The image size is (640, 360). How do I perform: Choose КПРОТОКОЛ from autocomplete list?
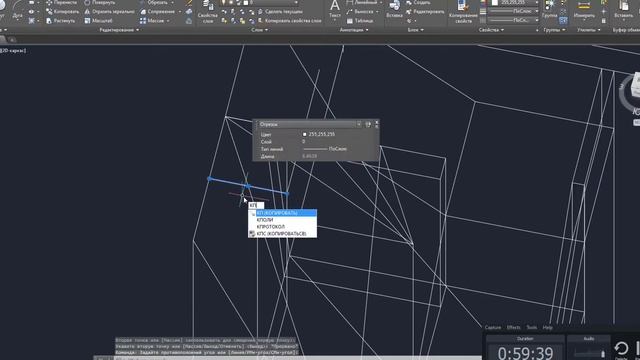click(282, 227)
